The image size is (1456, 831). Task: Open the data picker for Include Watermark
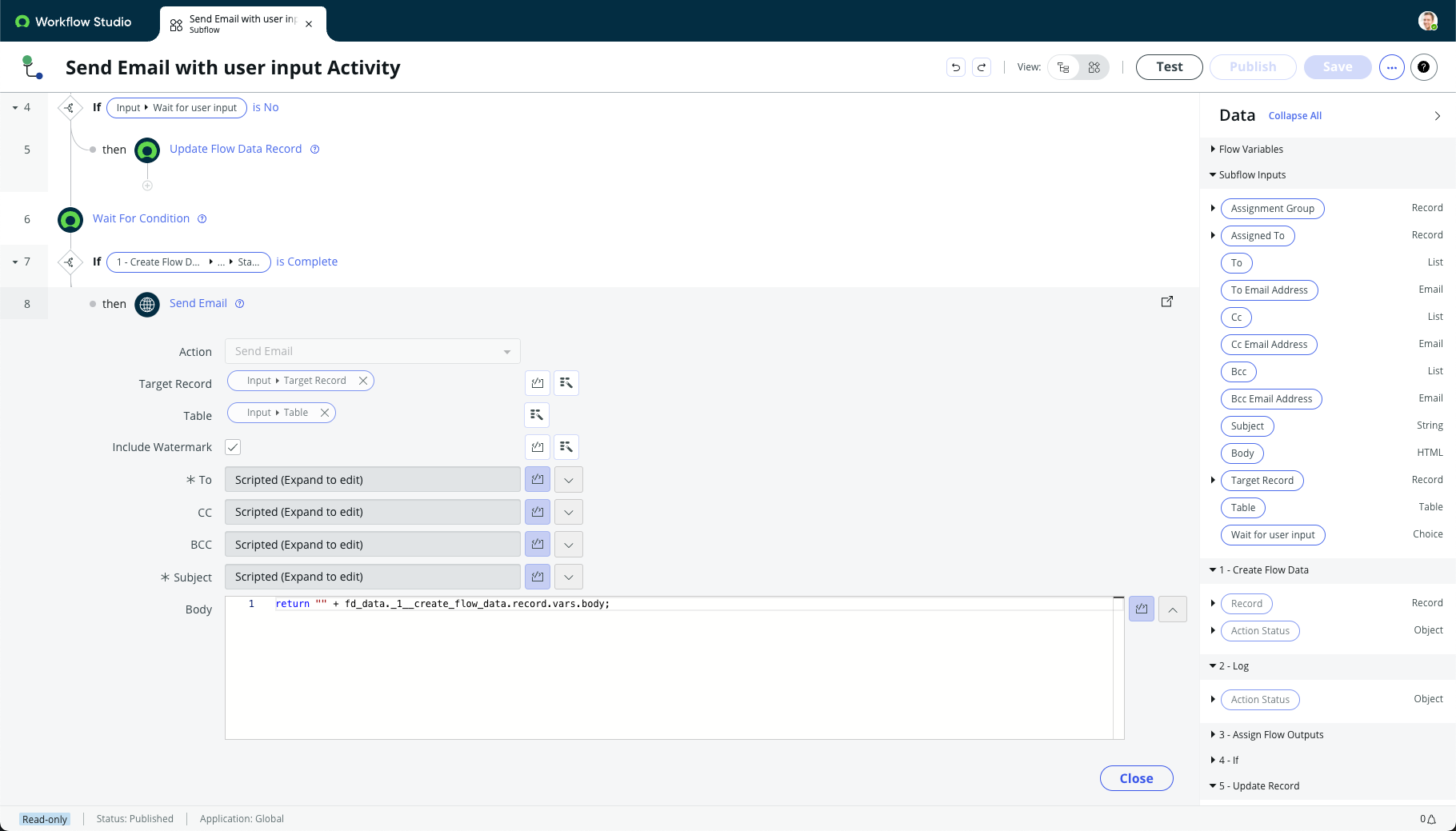tap(566, 447)
